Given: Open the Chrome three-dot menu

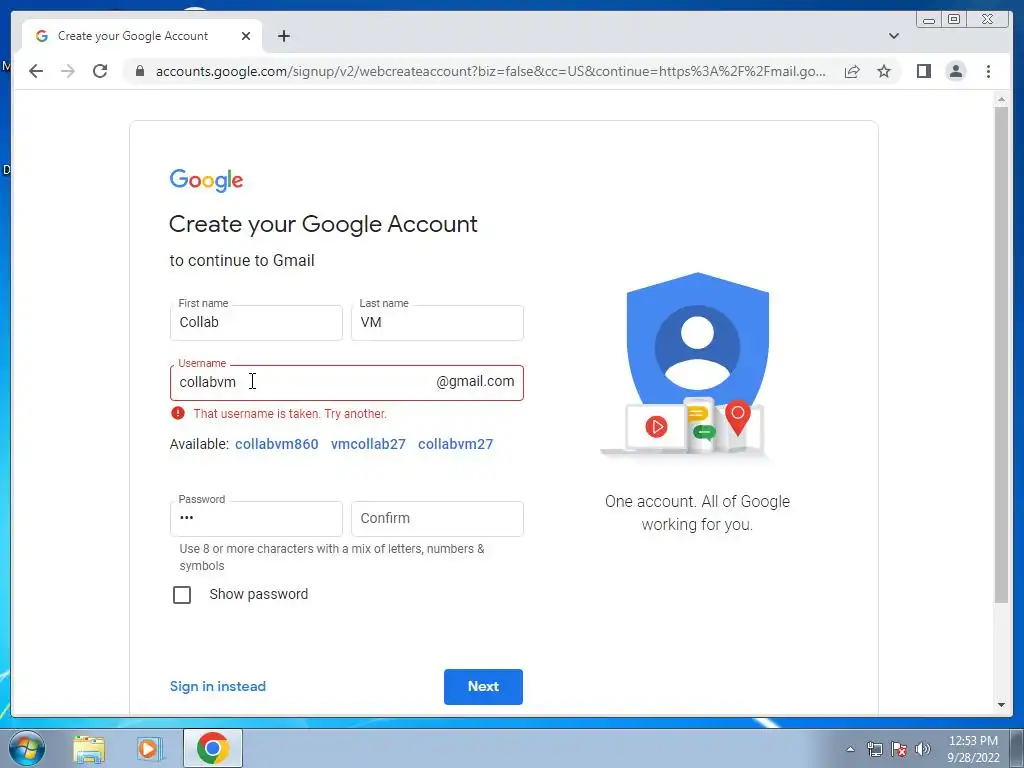Looking at the screenshot, I should [989, 71].
